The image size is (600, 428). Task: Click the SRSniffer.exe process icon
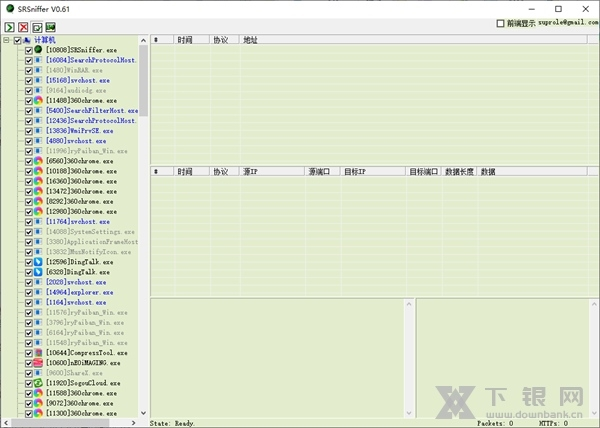pos(38,49)
